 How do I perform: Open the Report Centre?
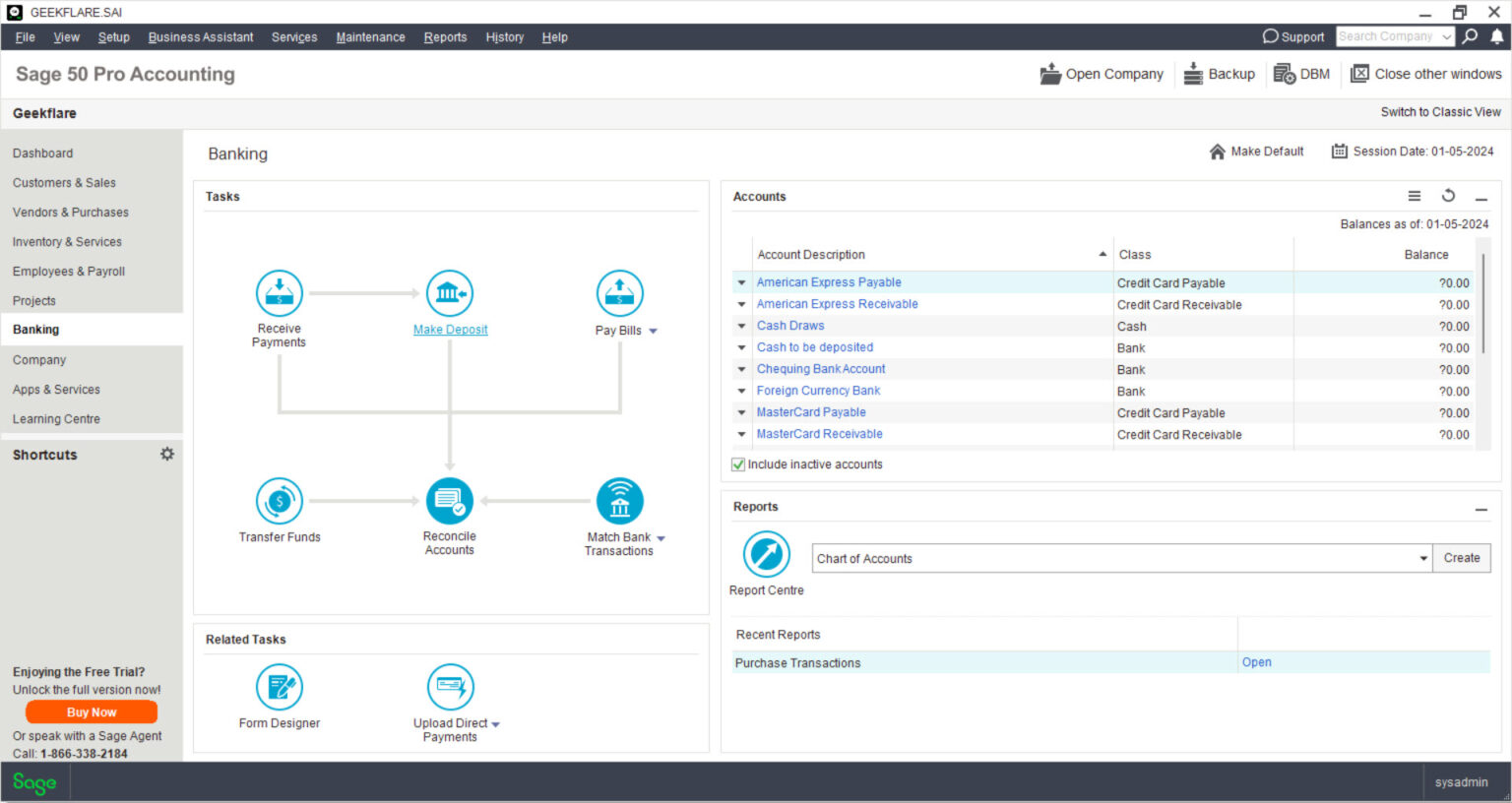[x=766, y=553]
